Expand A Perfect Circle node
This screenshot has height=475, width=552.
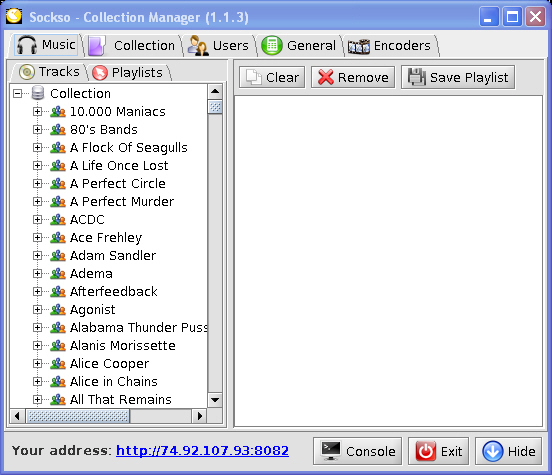(37, 183)
